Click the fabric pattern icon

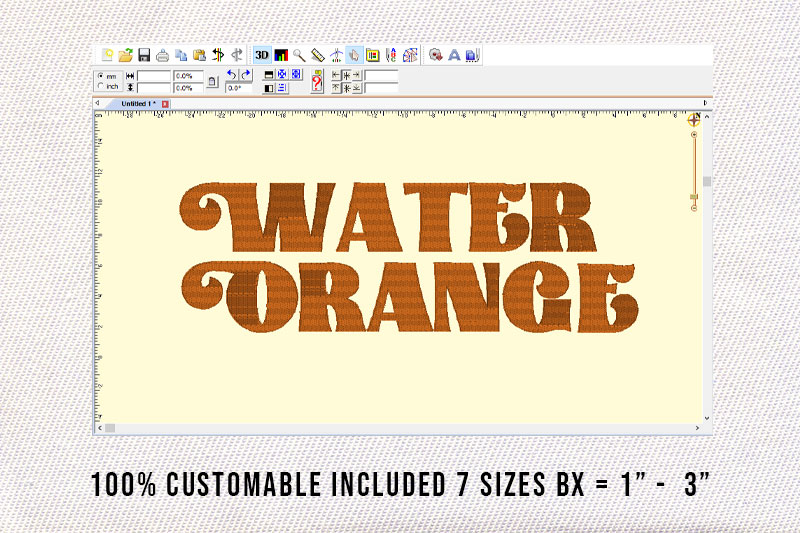pos(410,55)
